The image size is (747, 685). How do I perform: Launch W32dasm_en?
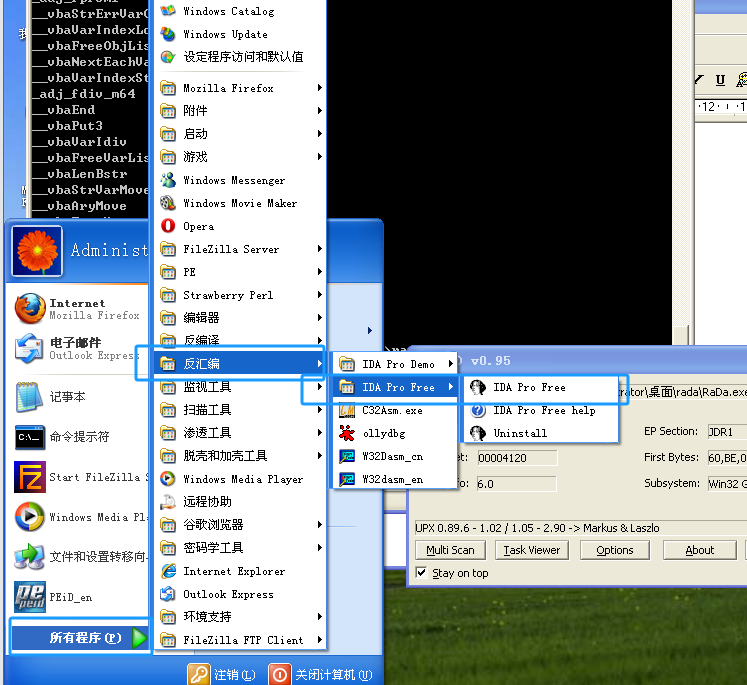394,479
